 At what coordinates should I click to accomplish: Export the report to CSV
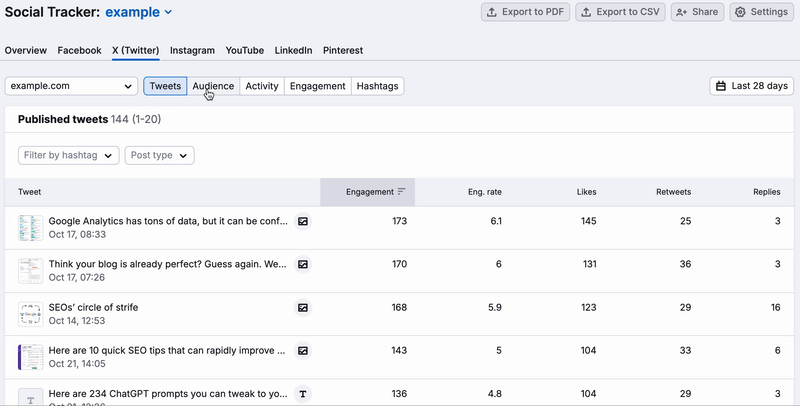[620, 12]
